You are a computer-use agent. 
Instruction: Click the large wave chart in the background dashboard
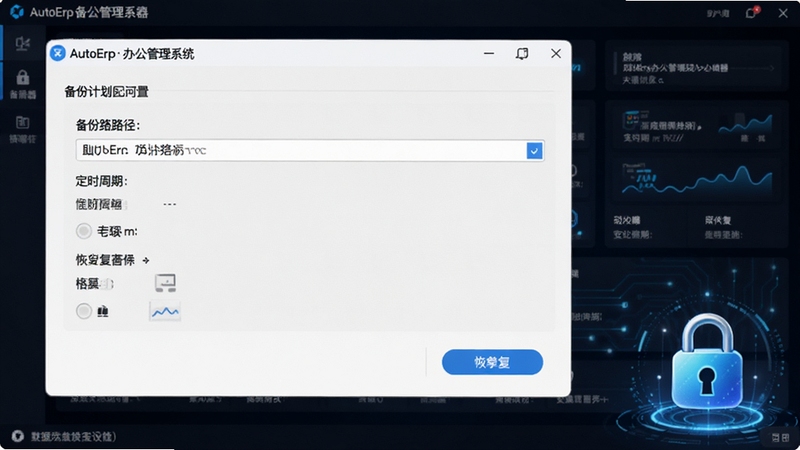pos(697,181)
